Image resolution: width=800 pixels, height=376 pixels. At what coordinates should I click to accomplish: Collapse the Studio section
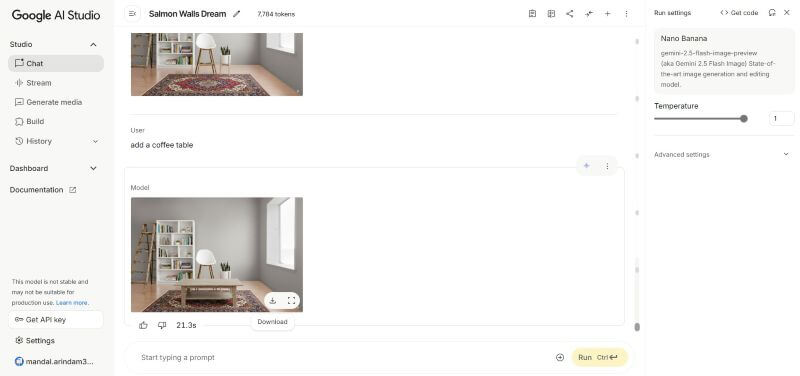point(93,44)
